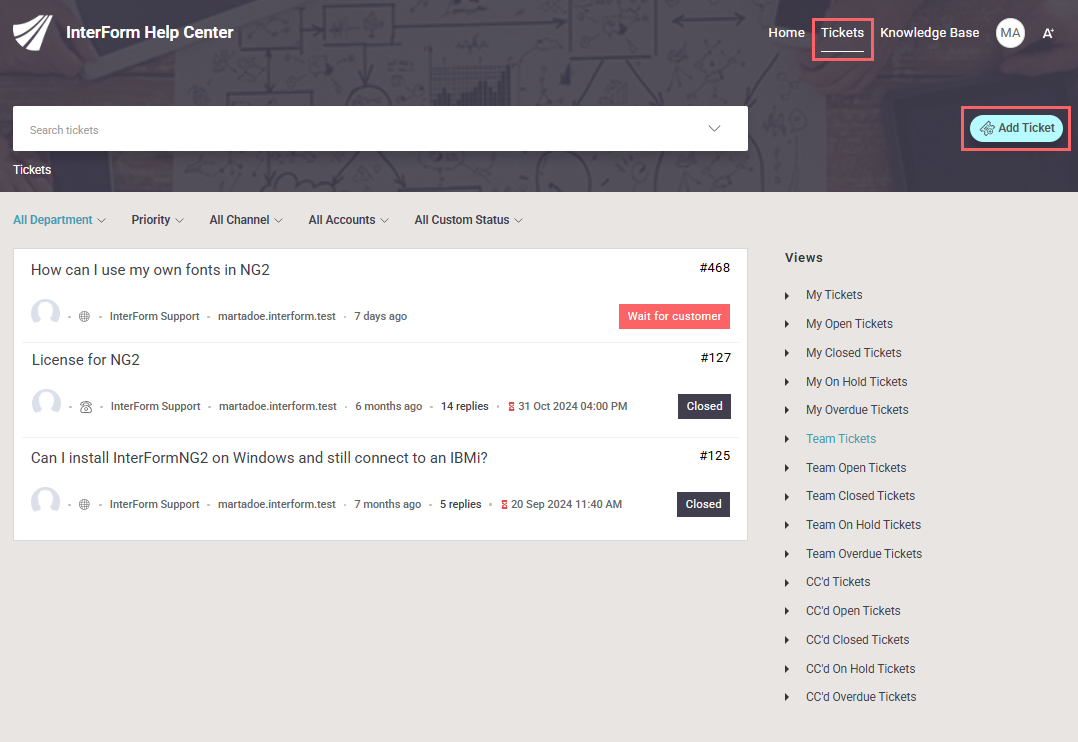Open the All Accounts filter
Screen dimensions: 1078x742
349,220
